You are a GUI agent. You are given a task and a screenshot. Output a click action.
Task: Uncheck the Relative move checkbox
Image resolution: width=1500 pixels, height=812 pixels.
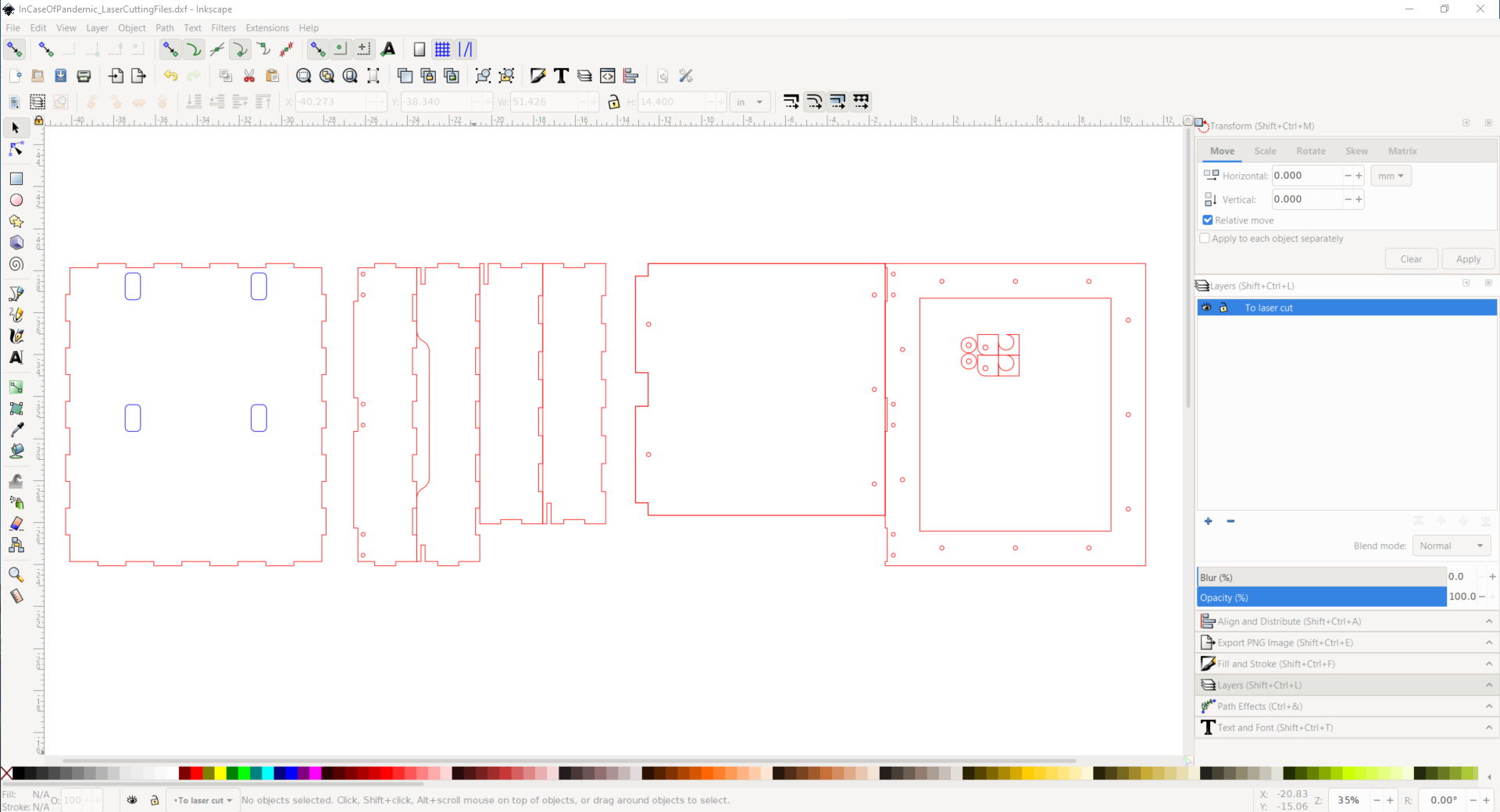1207,220
